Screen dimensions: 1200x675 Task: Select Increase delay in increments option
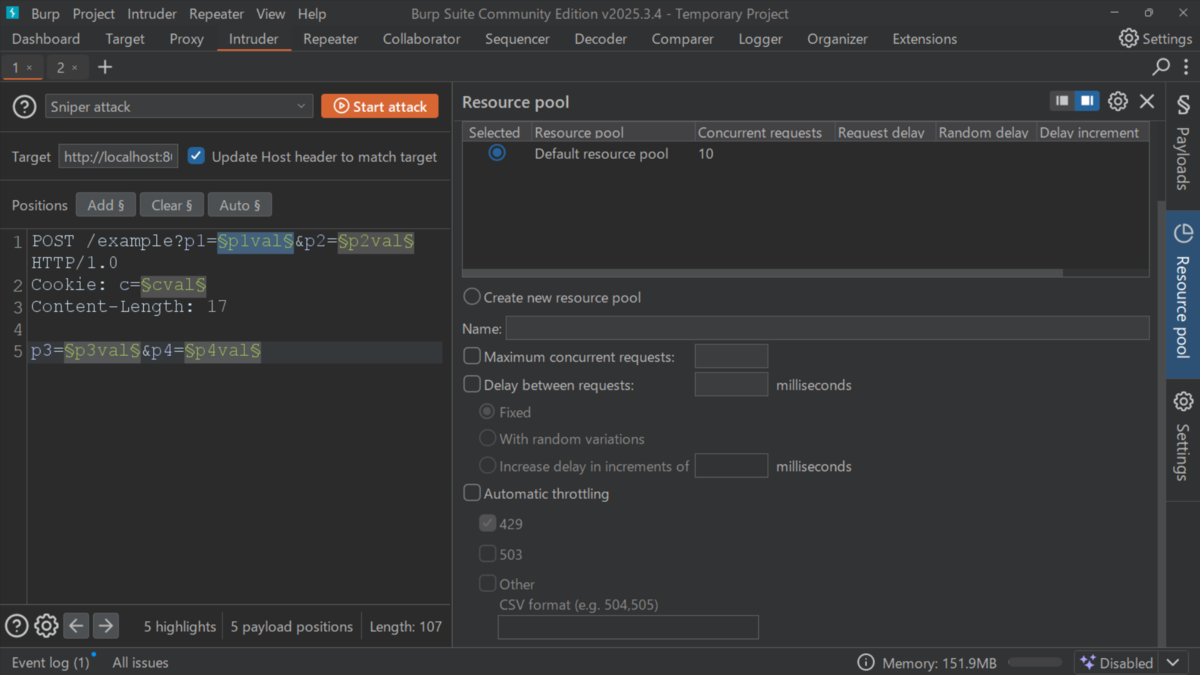pyautogui.click(x=487, y=465)
